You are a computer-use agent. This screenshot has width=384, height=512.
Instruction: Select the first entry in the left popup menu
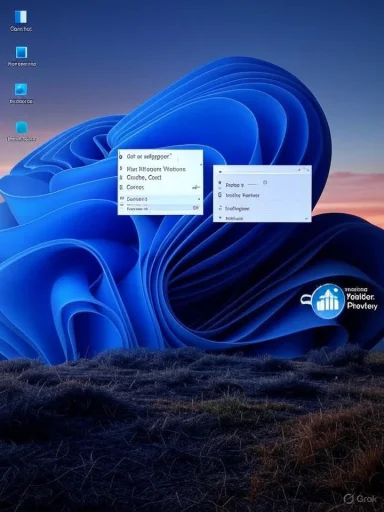149,156
